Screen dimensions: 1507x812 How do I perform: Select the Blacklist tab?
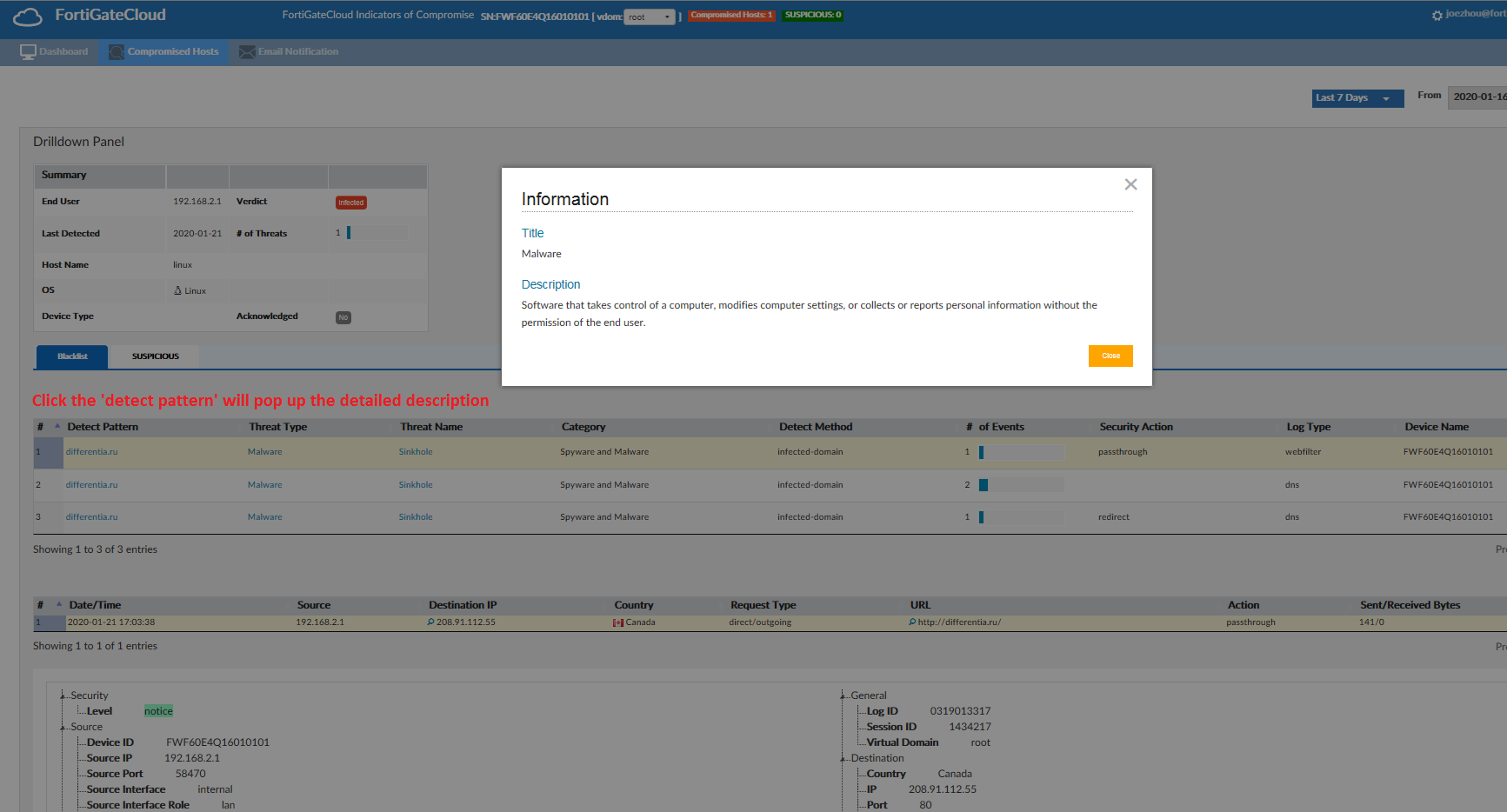click(x=71, y=356)
